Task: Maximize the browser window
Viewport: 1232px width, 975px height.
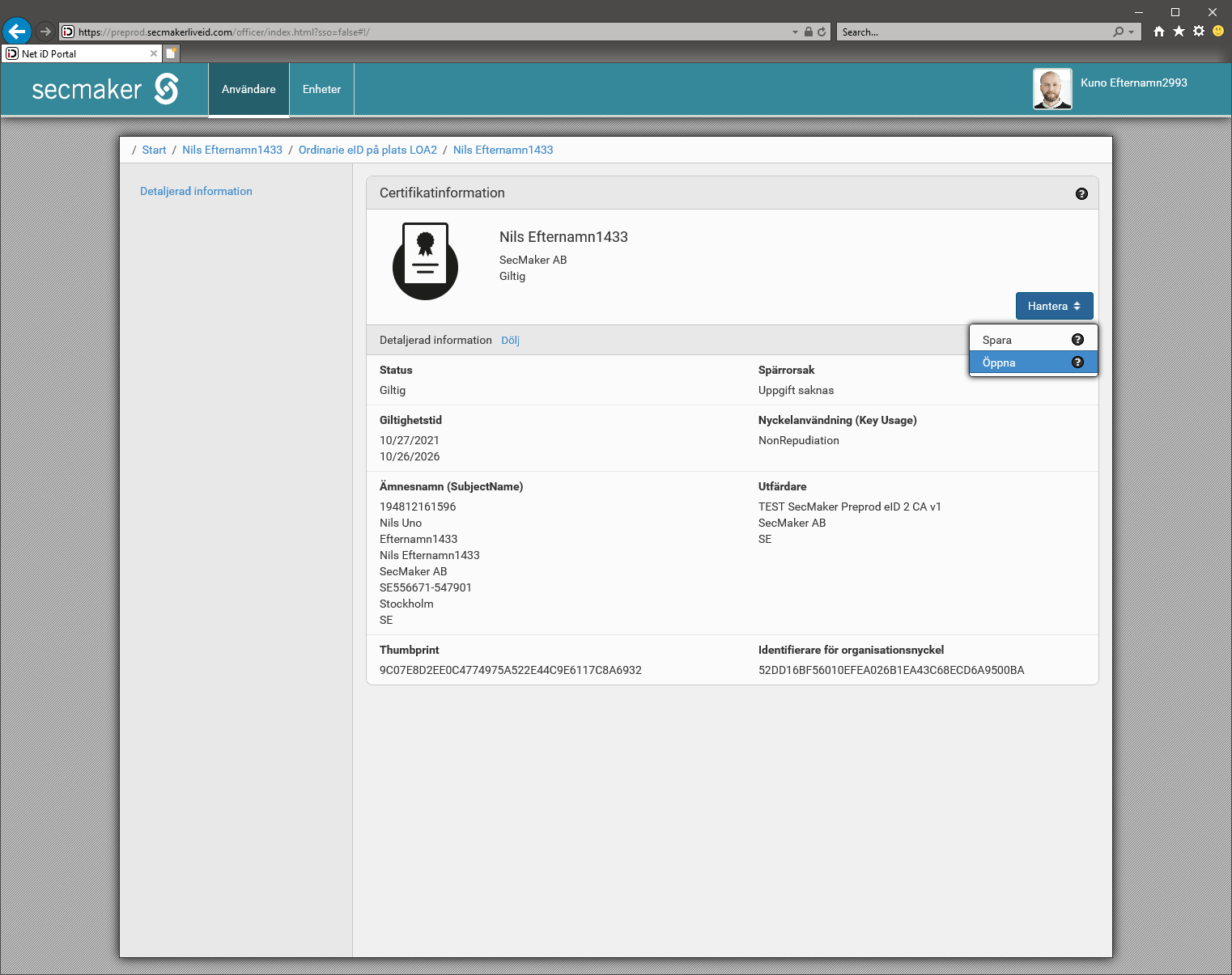Action: [x=1175, y=12]
